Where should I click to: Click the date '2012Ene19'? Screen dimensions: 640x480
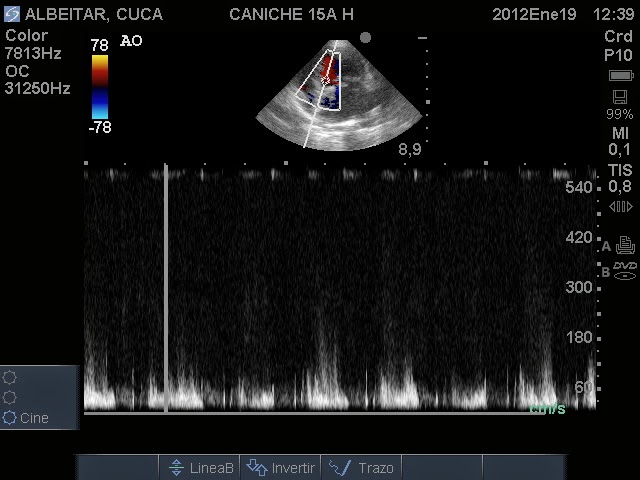pos(534,14)
